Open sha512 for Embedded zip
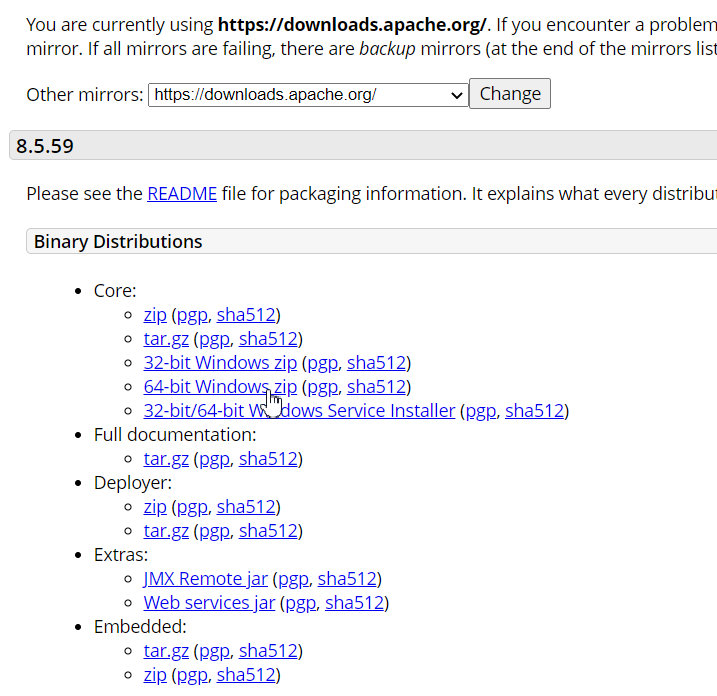The width and height of the screenshot is (717, 696). click(x=246, y=675)
